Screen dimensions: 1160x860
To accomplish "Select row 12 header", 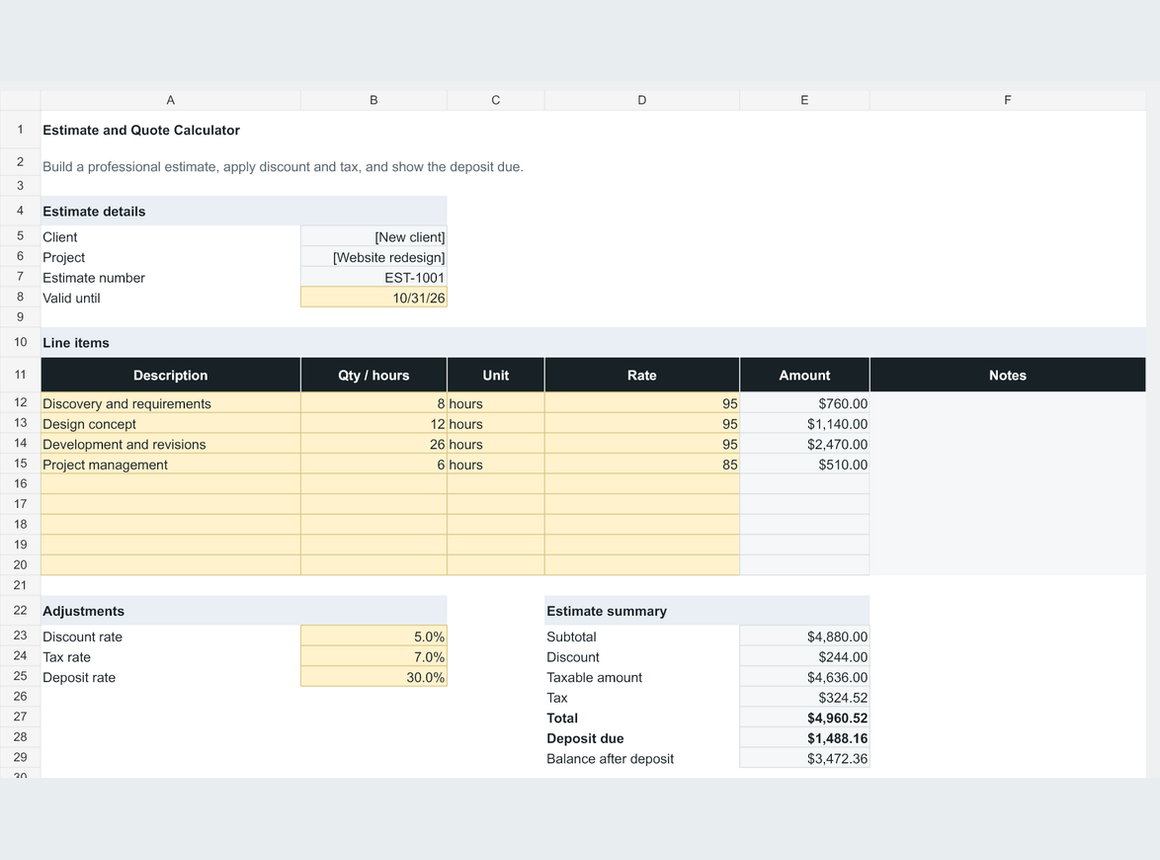I will coord(20,403).
